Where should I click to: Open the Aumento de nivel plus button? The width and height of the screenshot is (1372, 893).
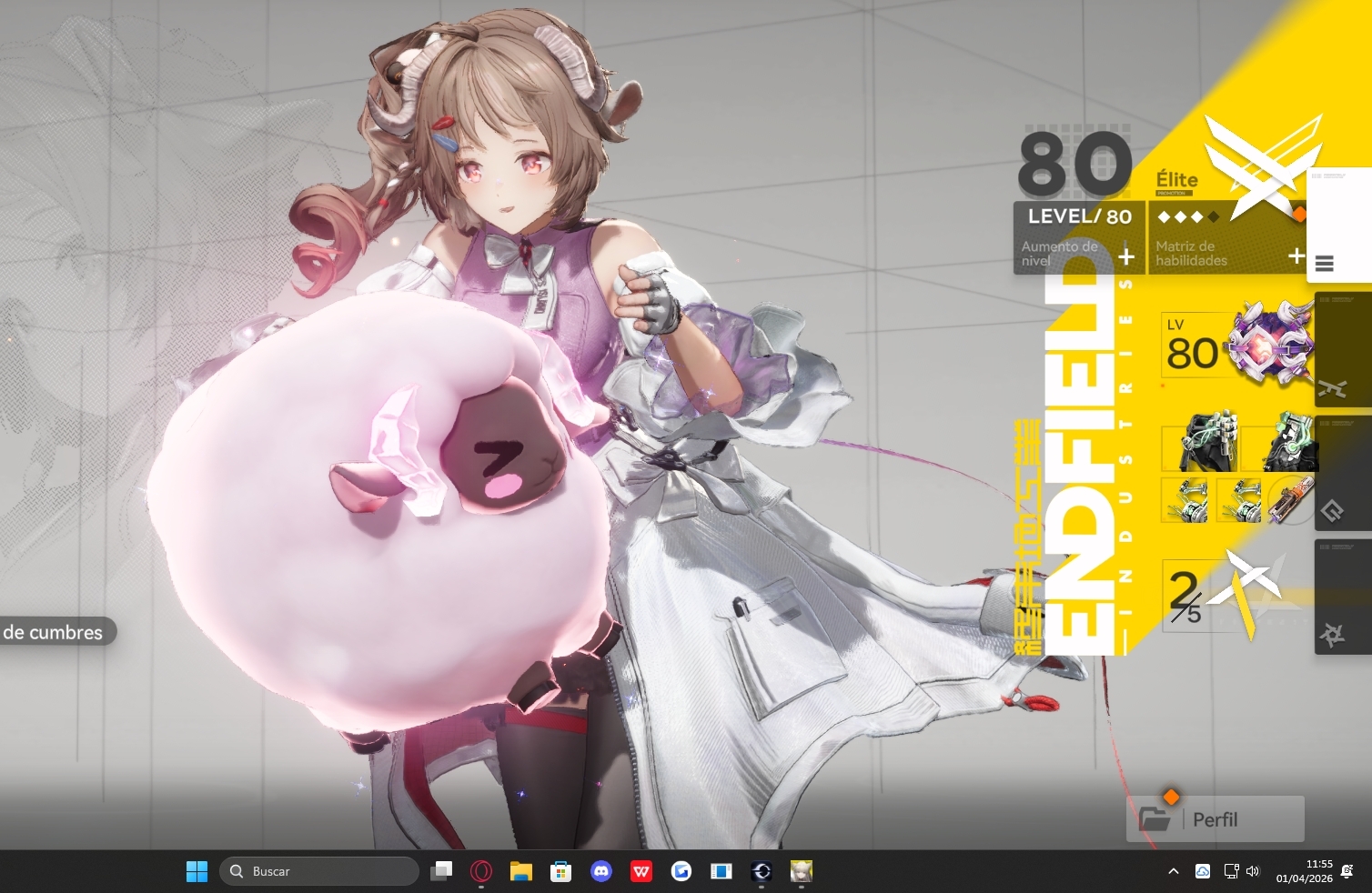tap(1126, 256)
